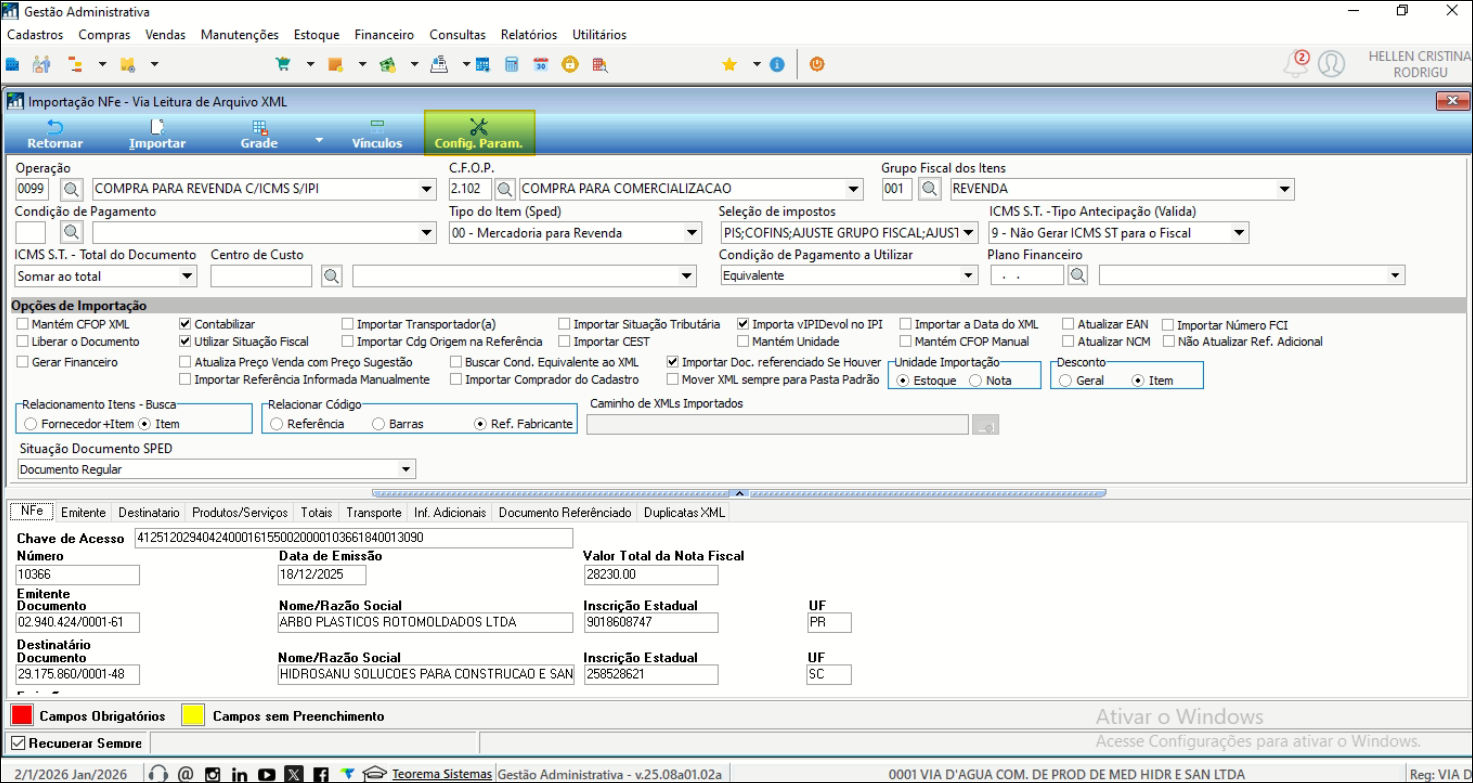Click the shopping cart toolbar icon
This screenshot has width=1473, height=783.
(x=283, y=65)
